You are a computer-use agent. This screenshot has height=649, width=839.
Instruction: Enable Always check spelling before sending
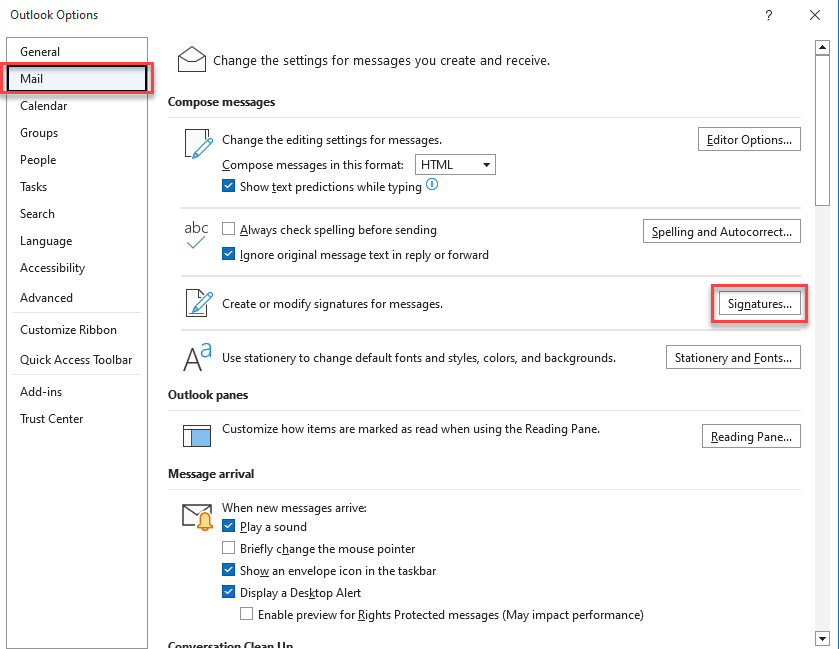(x=228, y=229)
